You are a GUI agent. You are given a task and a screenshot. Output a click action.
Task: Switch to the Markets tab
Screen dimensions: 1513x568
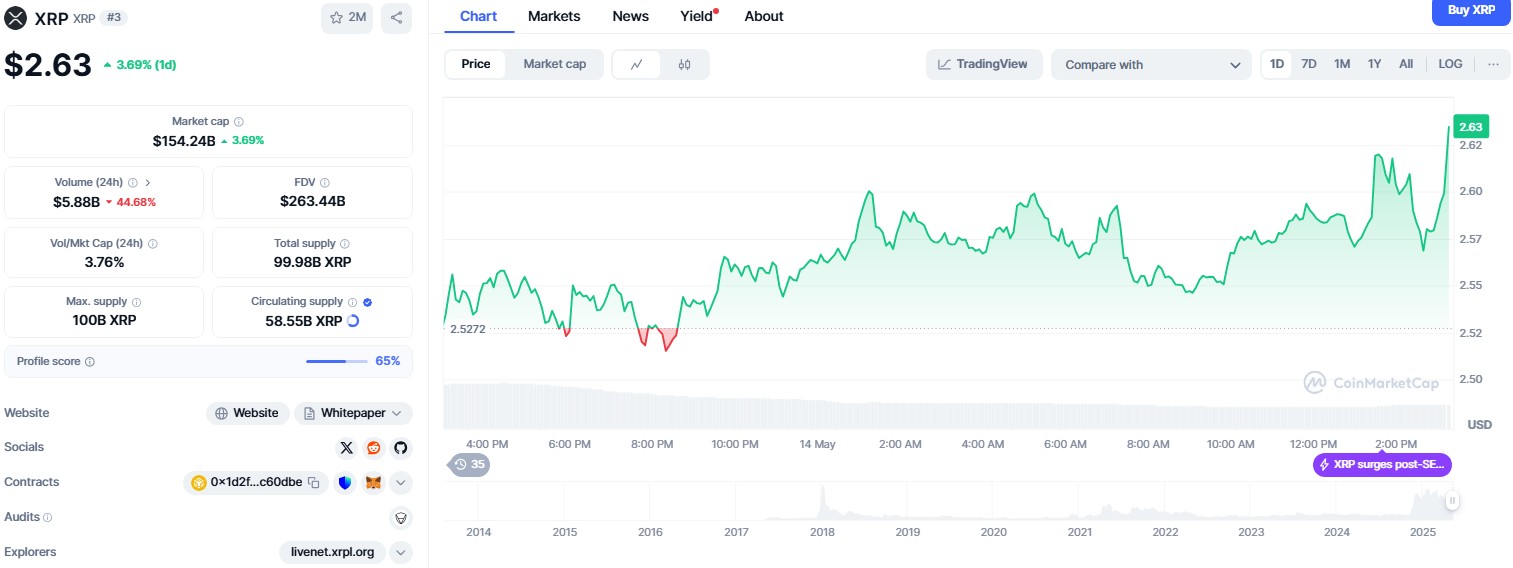tap(554, 16)
